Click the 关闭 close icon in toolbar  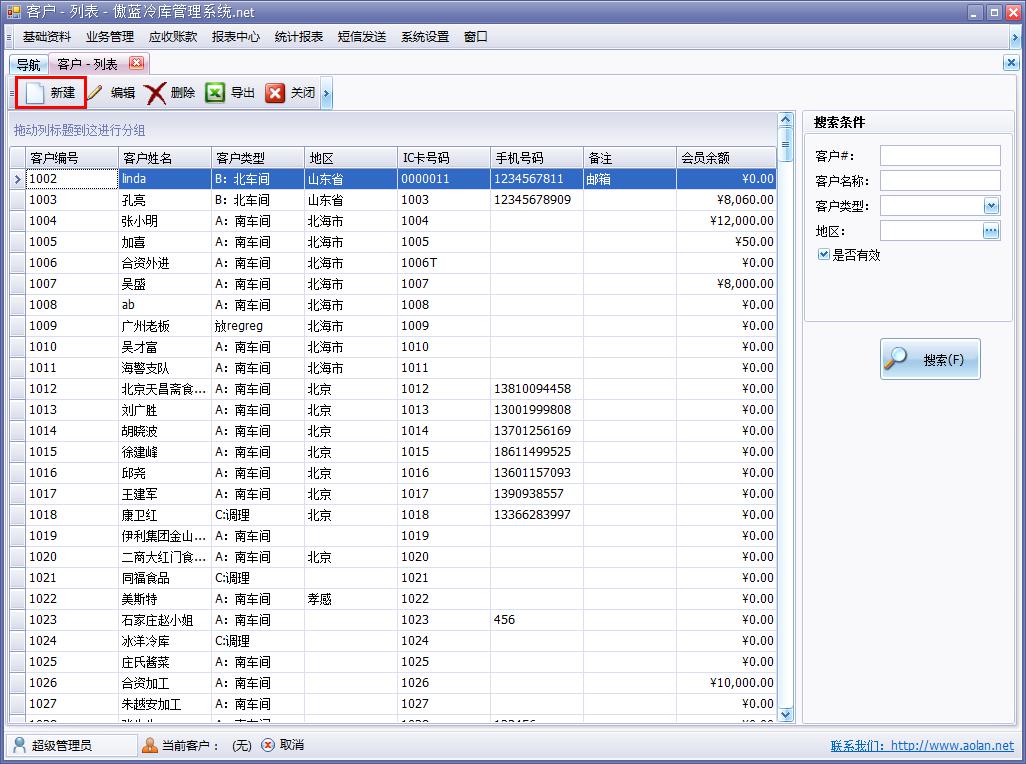click(275, 93)
